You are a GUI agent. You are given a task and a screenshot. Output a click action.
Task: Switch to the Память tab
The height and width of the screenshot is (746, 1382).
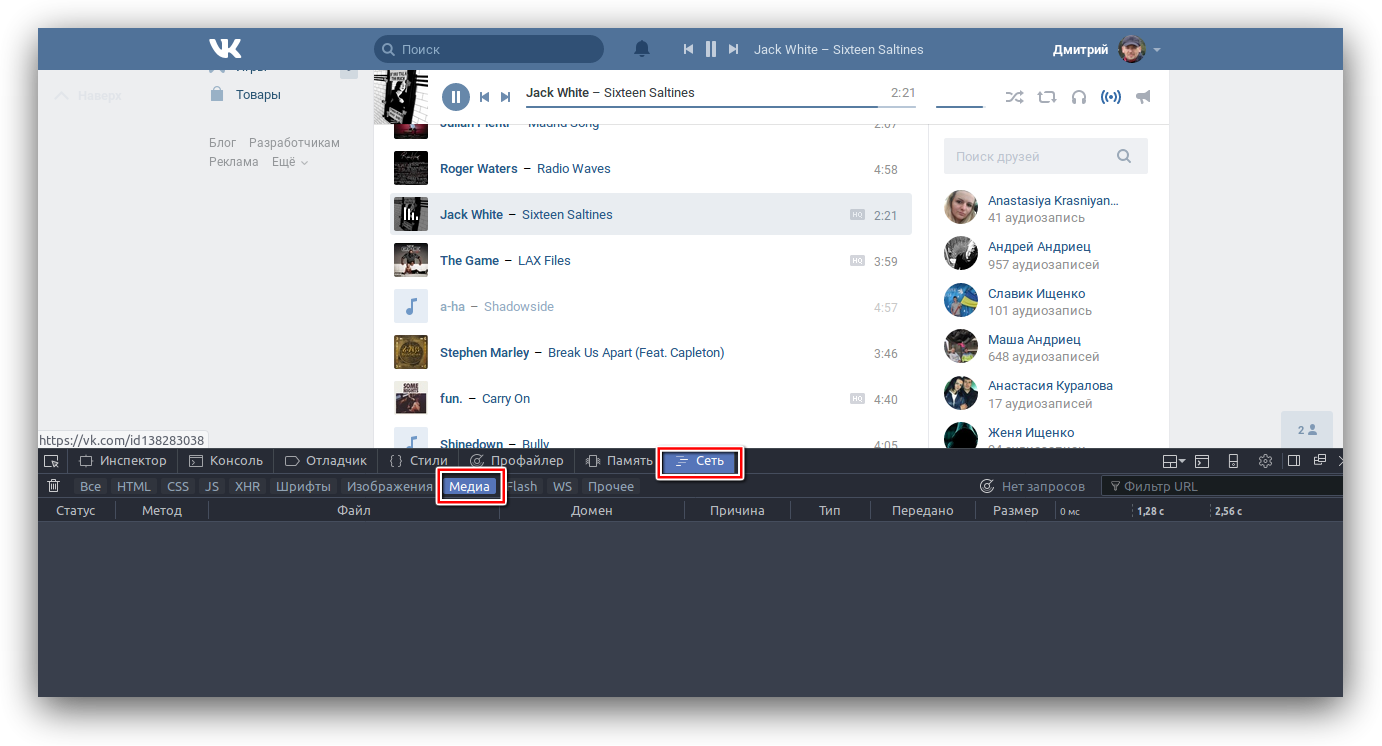click(x=618, y=461)
